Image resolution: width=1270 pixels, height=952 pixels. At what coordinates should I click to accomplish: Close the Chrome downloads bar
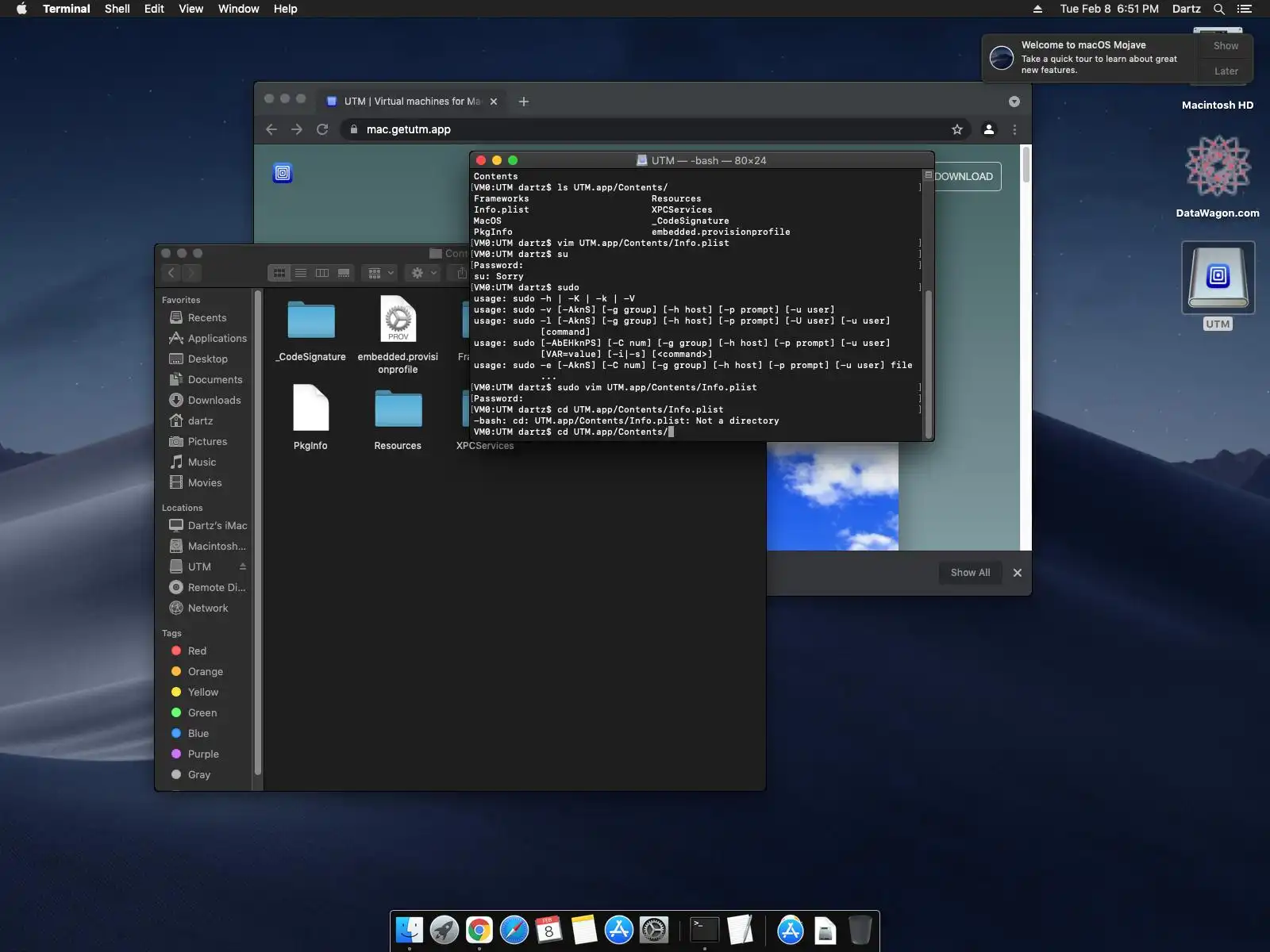(1018, 573)
